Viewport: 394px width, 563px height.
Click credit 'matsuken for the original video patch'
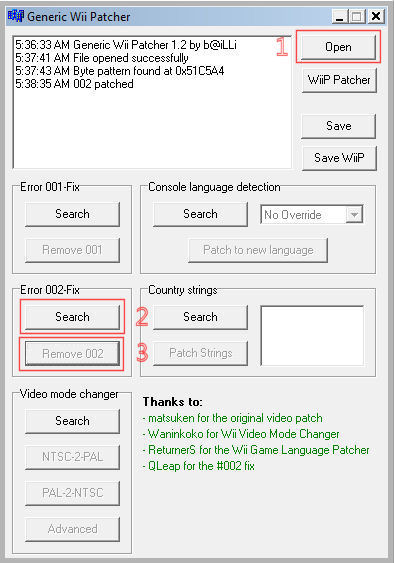[233, 418]
